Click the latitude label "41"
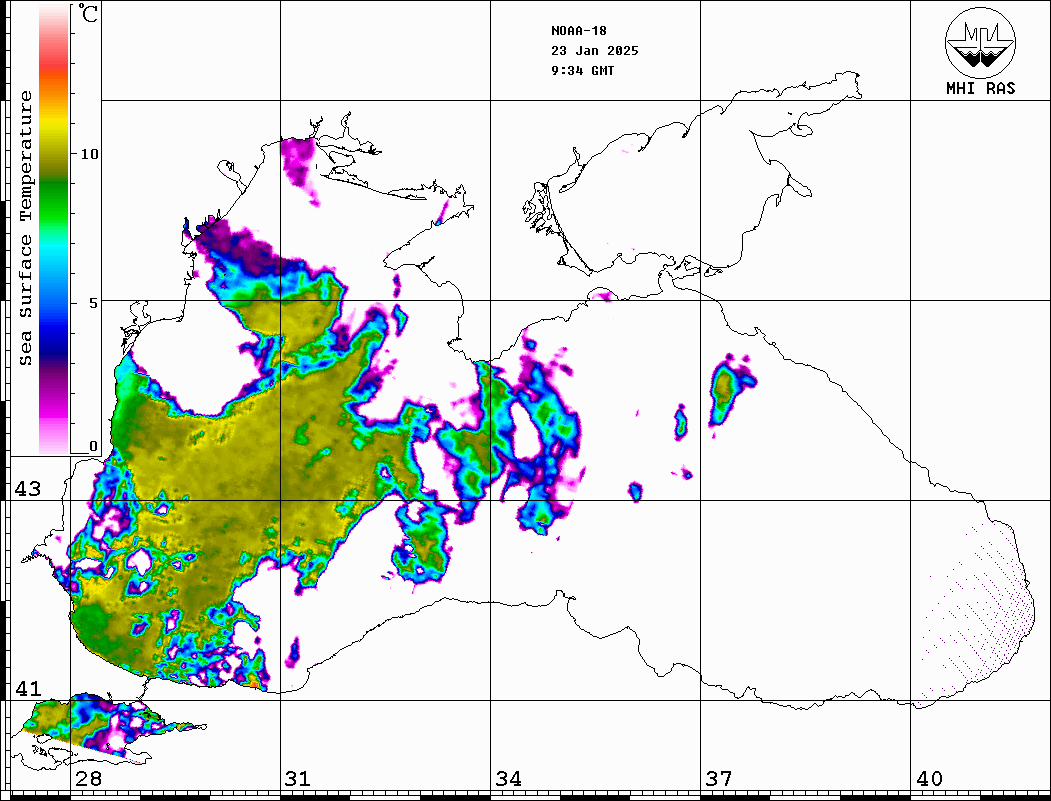The height and width of the screenshot is (801, 1051). click(27, 688)
